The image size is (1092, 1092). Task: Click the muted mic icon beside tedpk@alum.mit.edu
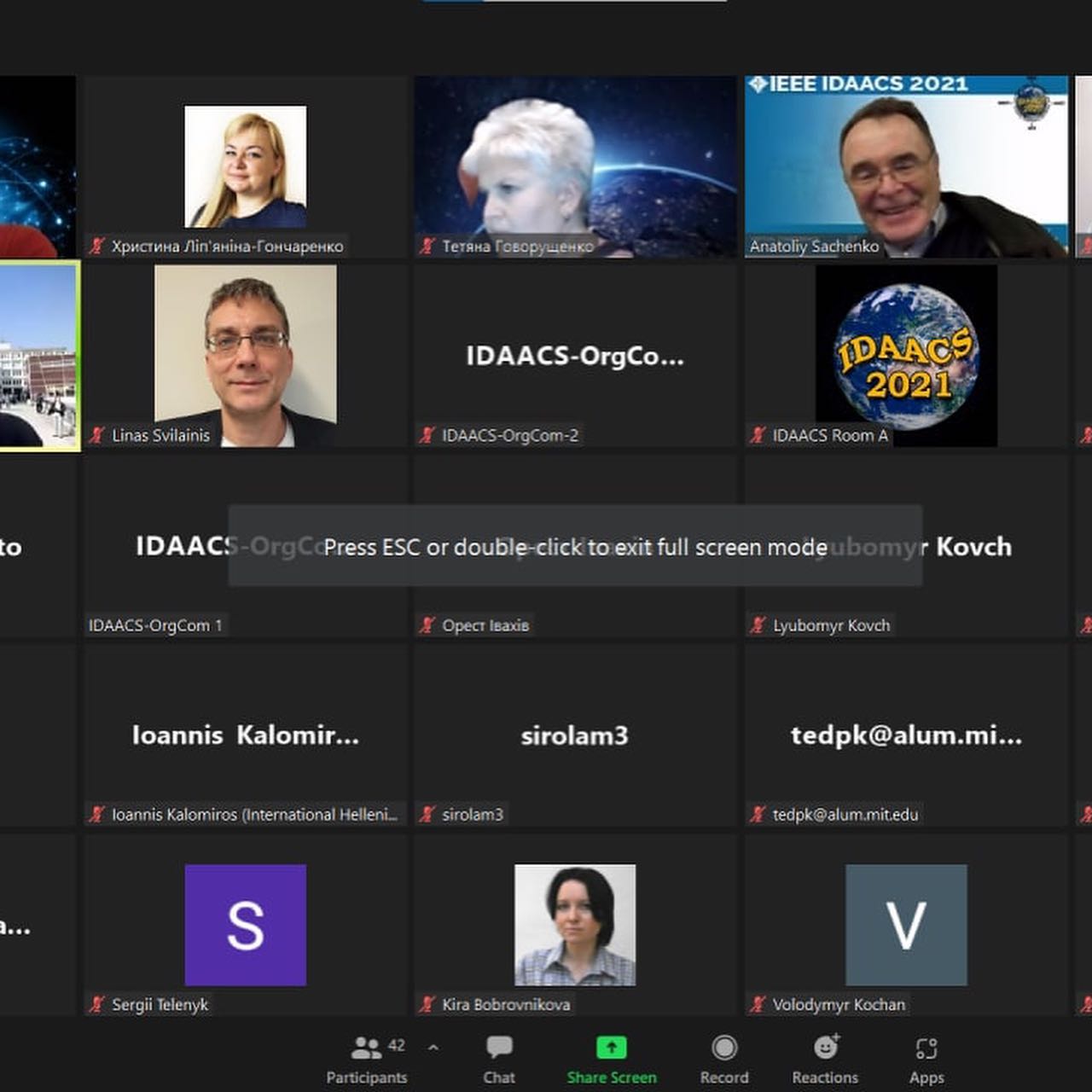pos(758,815)
